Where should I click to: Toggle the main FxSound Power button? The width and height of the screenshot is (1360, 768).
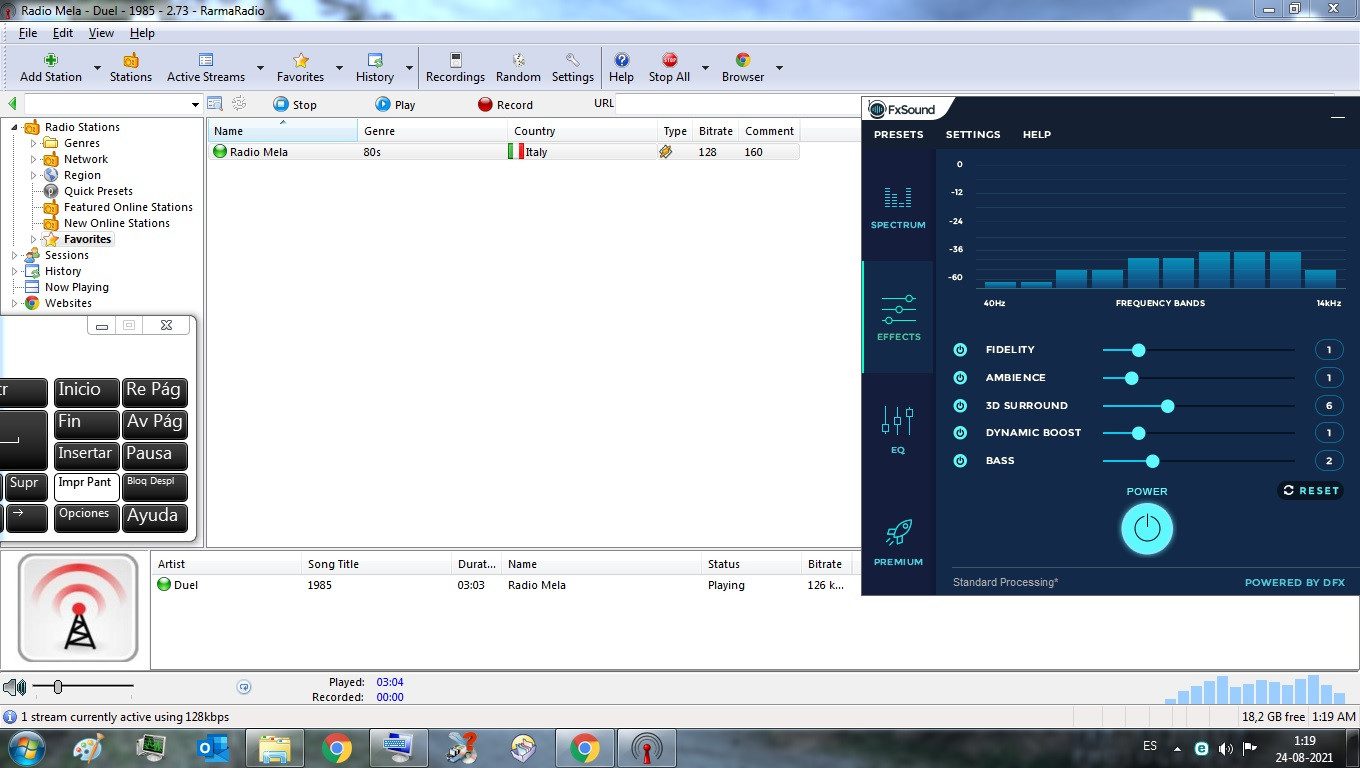click(1147, 528)
